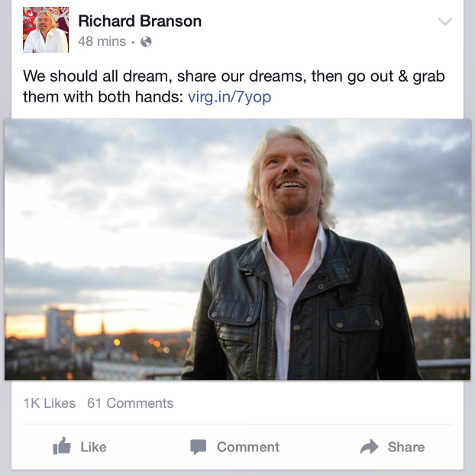475x475 pixels.
Task: Click the post caption text
Action: click(234, 87)
